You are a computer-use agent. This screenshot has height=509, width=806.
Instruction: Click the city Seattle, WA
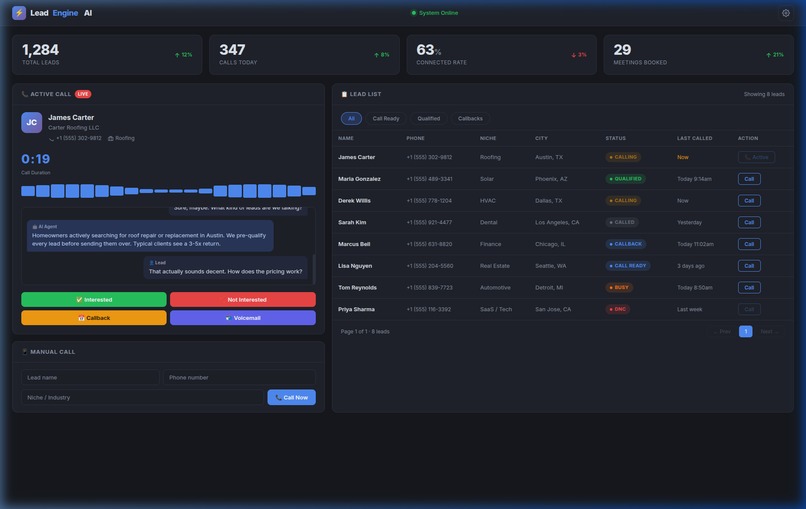click(x=551, y=266)
